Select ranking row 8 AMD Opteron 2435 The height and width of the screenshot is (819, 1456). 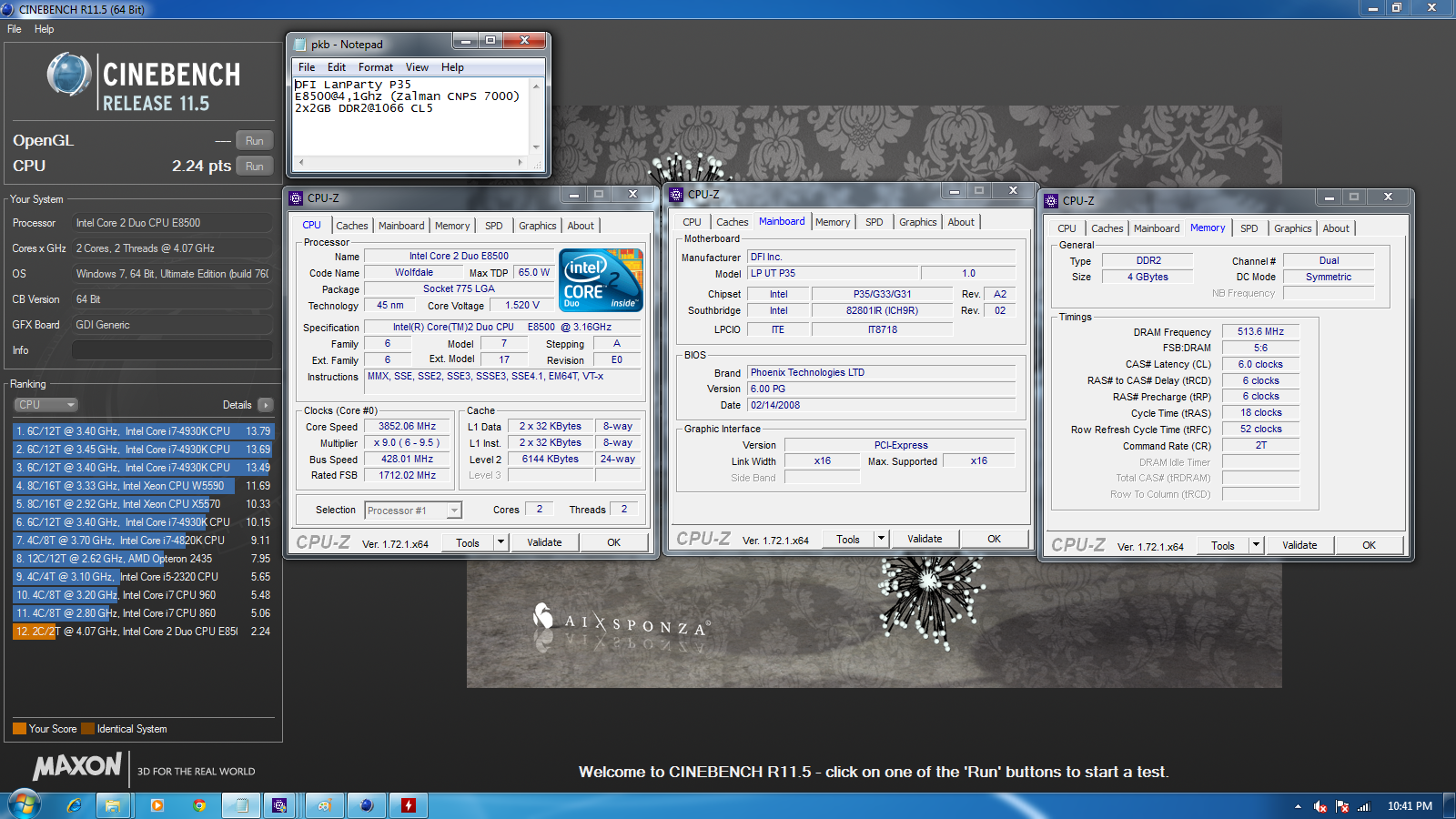coord(143,559)
